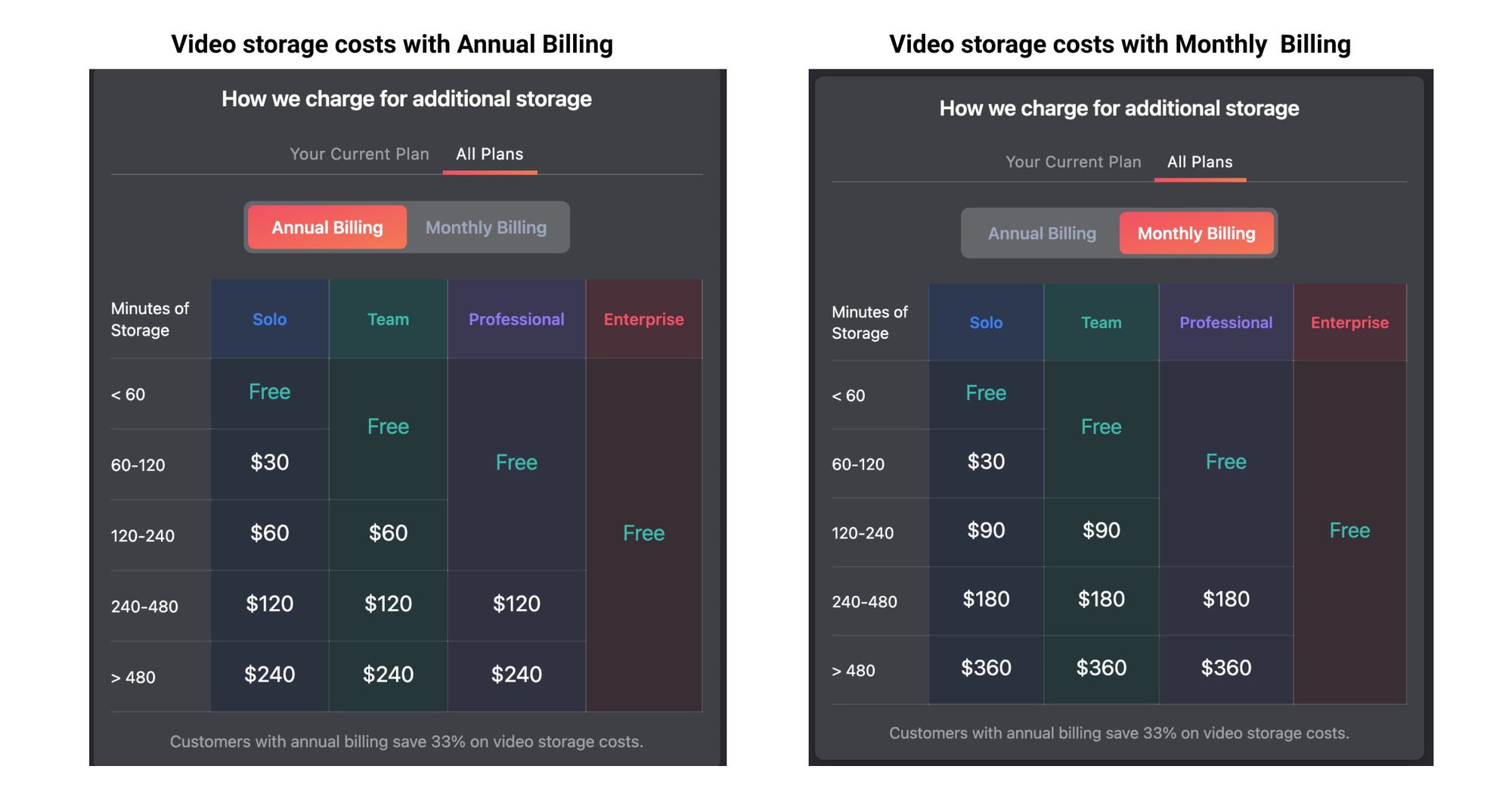Click the $360 price in the Team column

click(1101, 668)
